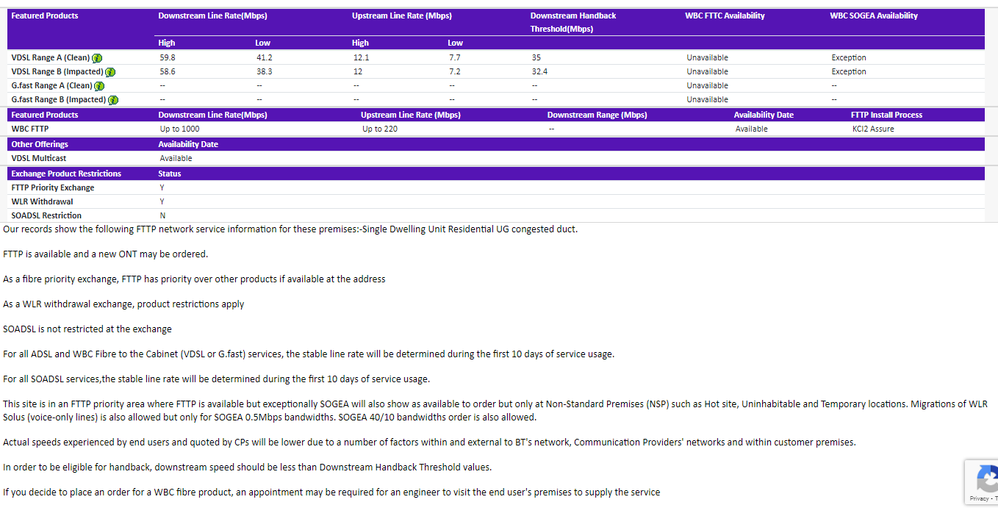Click the FTTP Priority Exchange row label
The image size is (998, 508).
52,188
